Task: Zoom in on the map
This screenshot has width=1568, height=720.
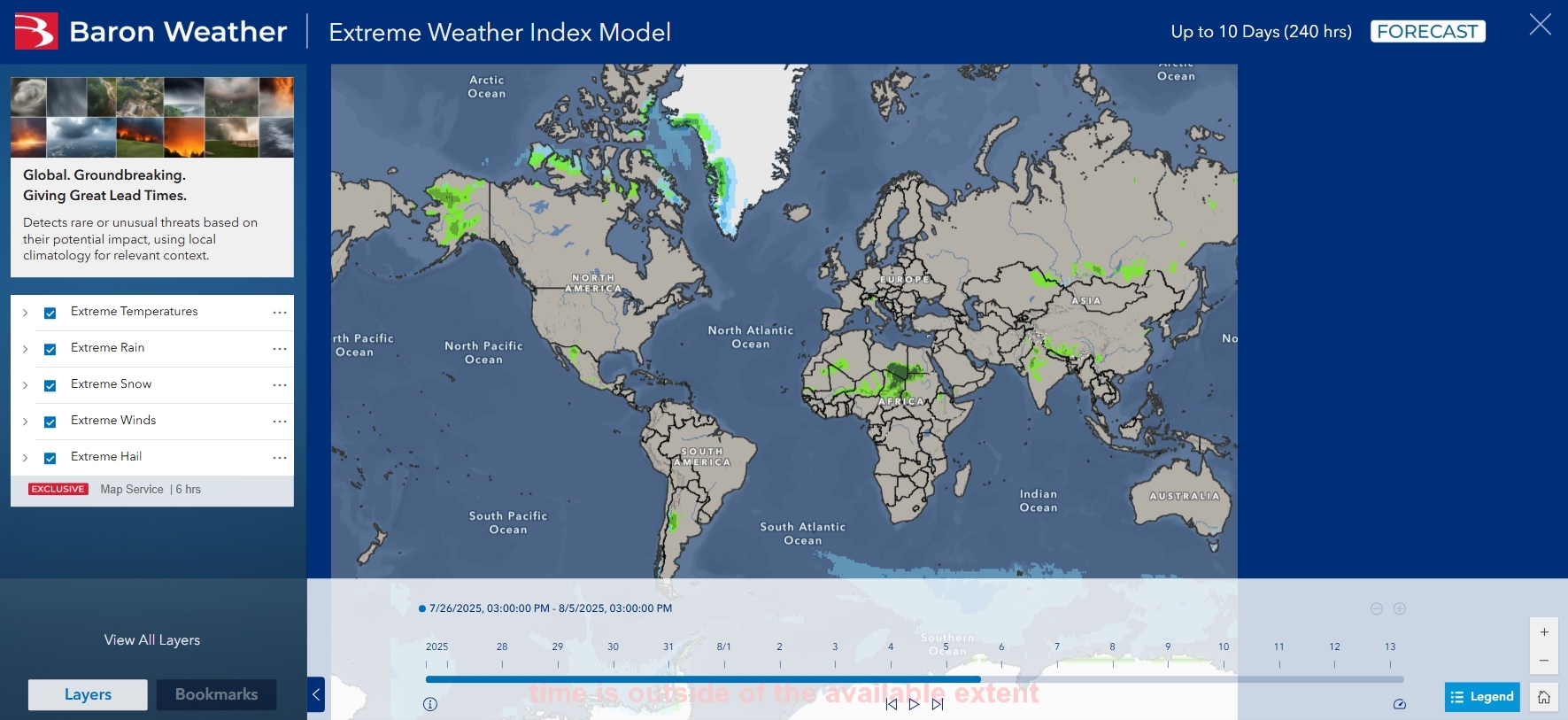Action: click(1543, 632)
